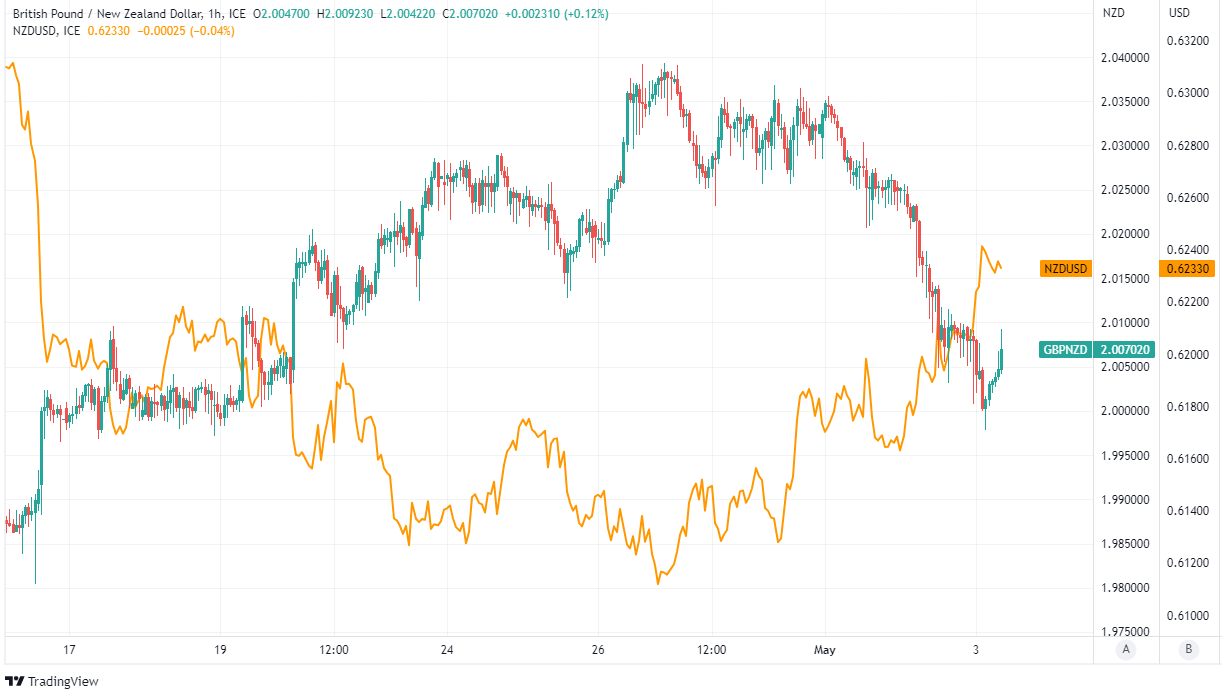Click the 0.62000 label on USD axis
The height and width of the screenshot is (689, 1222).
(x=1188, y=355)
